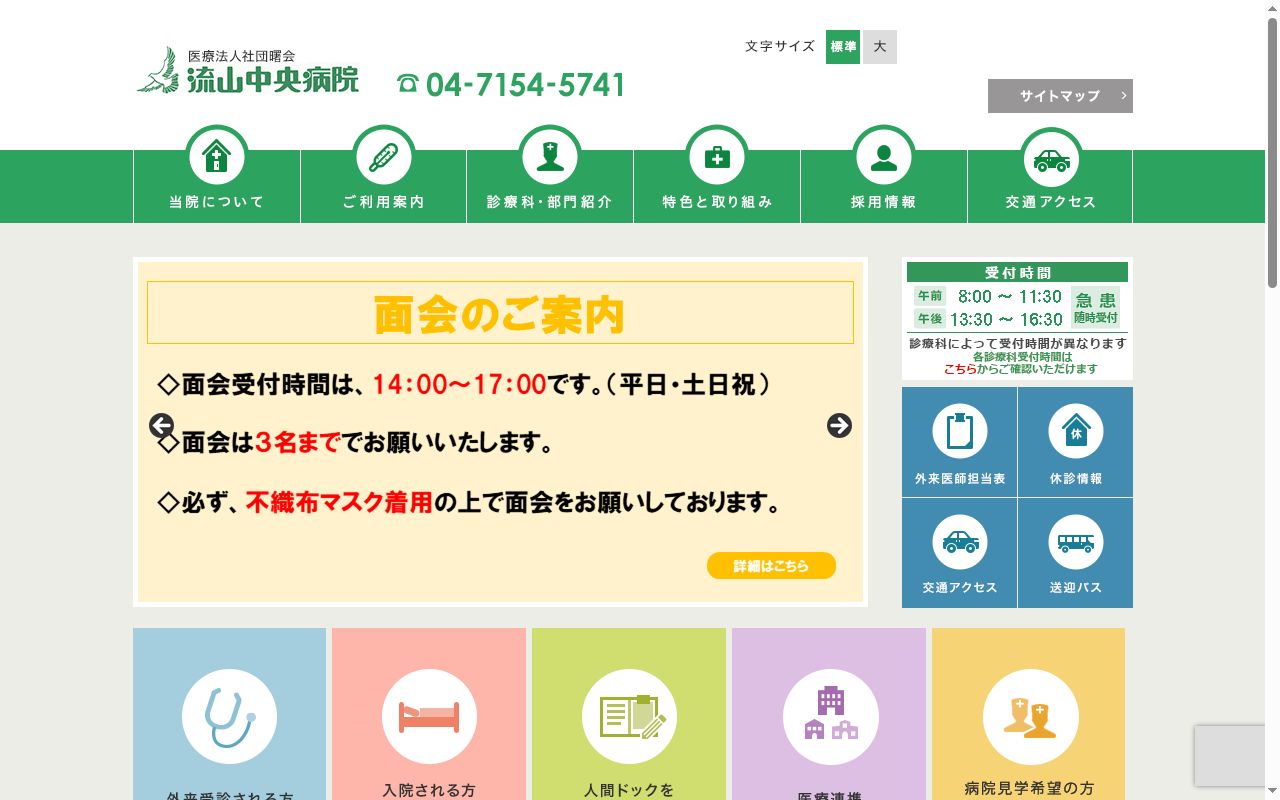Image resolution: width=1280 pixels, height=800 pixels.
Task: Select 診療科・部門紹介 menu label
Action: pos(550,202)
